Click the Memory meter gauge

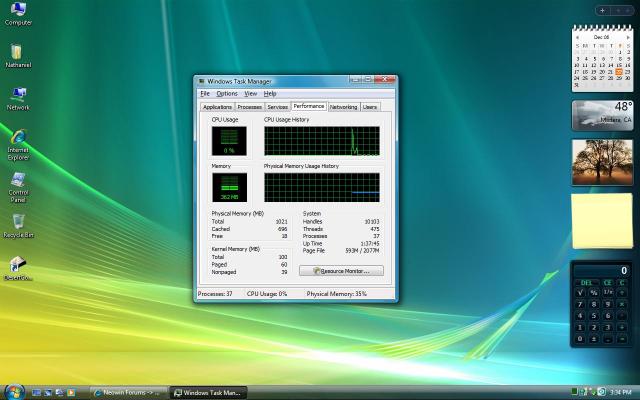click(x=229, y=187)
